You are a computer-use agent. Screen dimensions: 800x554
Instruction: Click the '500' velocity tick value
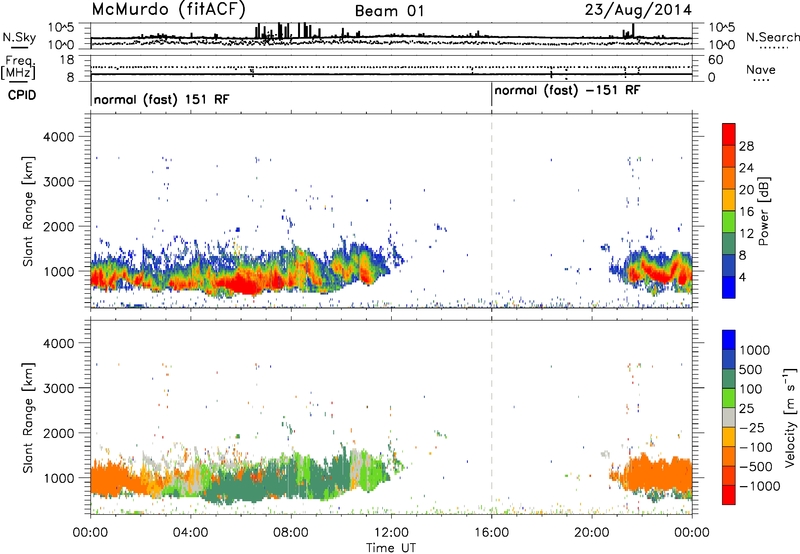click(753, 369)
